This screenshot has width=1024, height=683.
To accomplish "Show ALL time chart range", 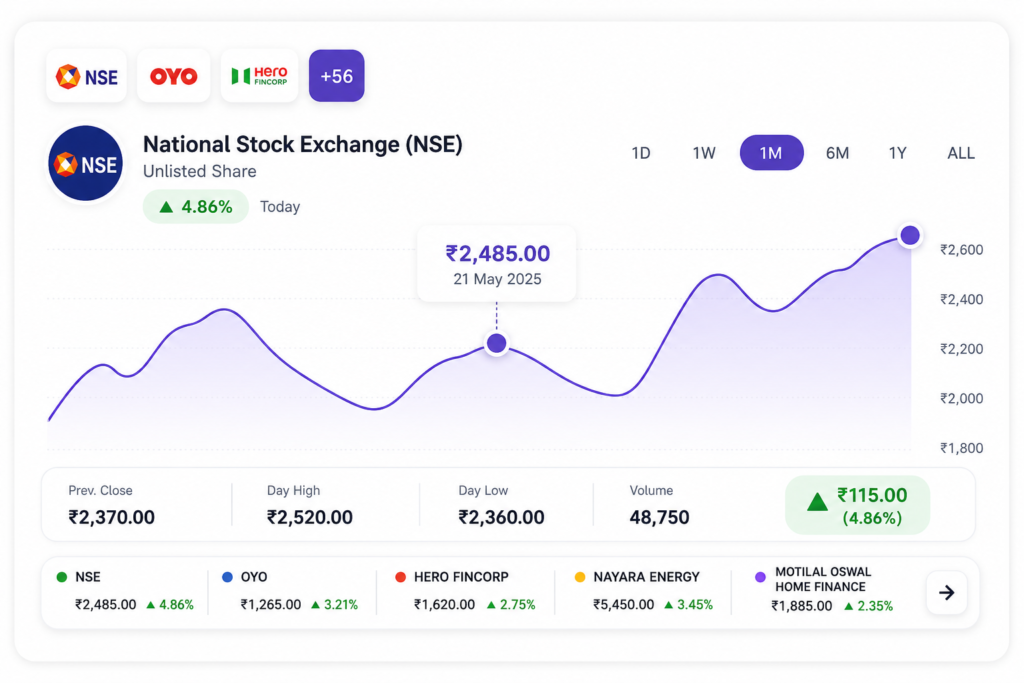I will tap(961, 153).
